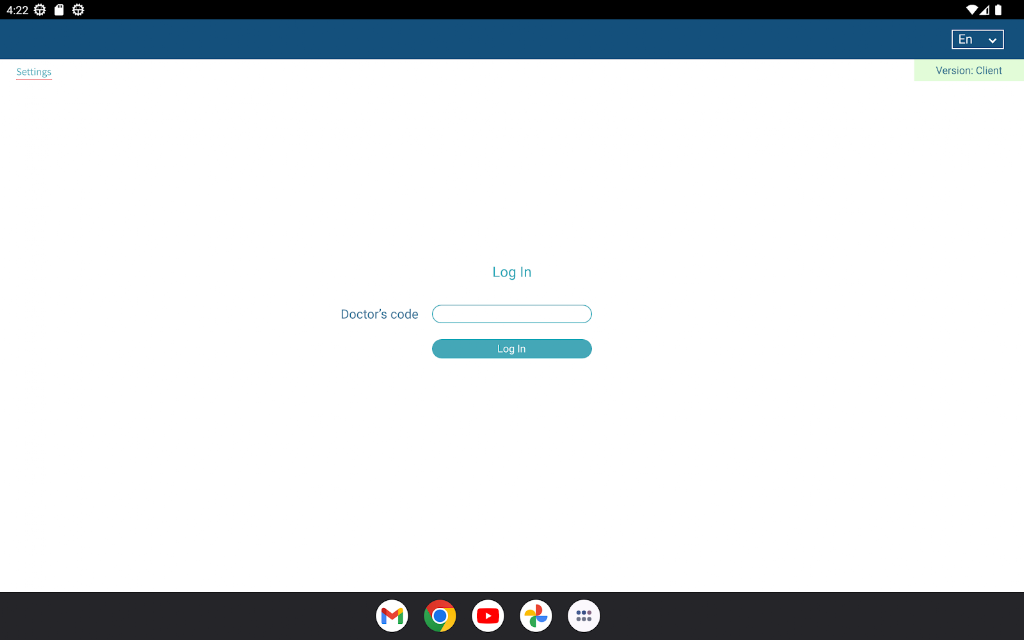Tap the cellular signal icon
This screenshot has height=640, width=1024.
984,10
